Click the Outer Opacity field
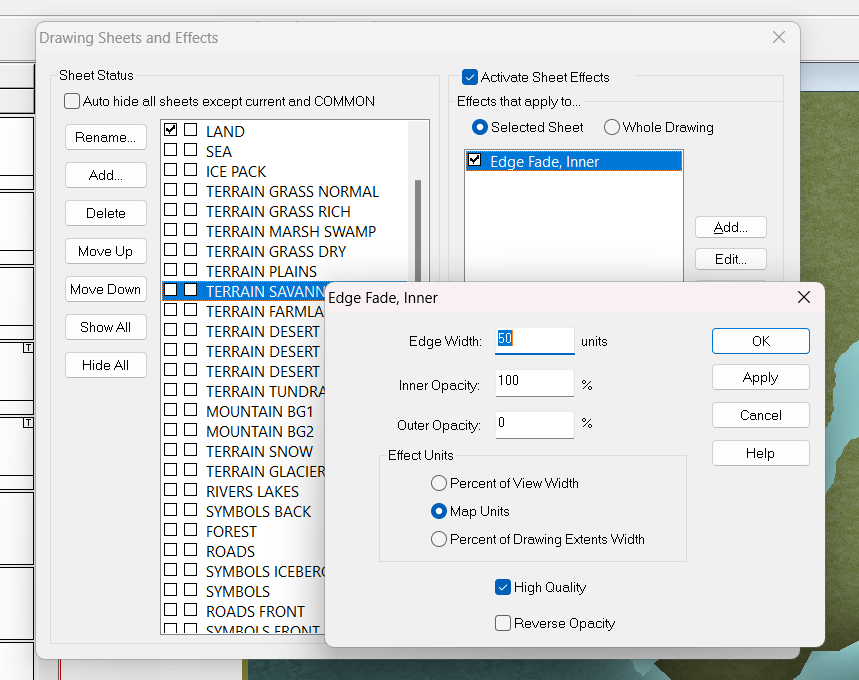Viewport: 859px width, 680px height. [534, 424]
